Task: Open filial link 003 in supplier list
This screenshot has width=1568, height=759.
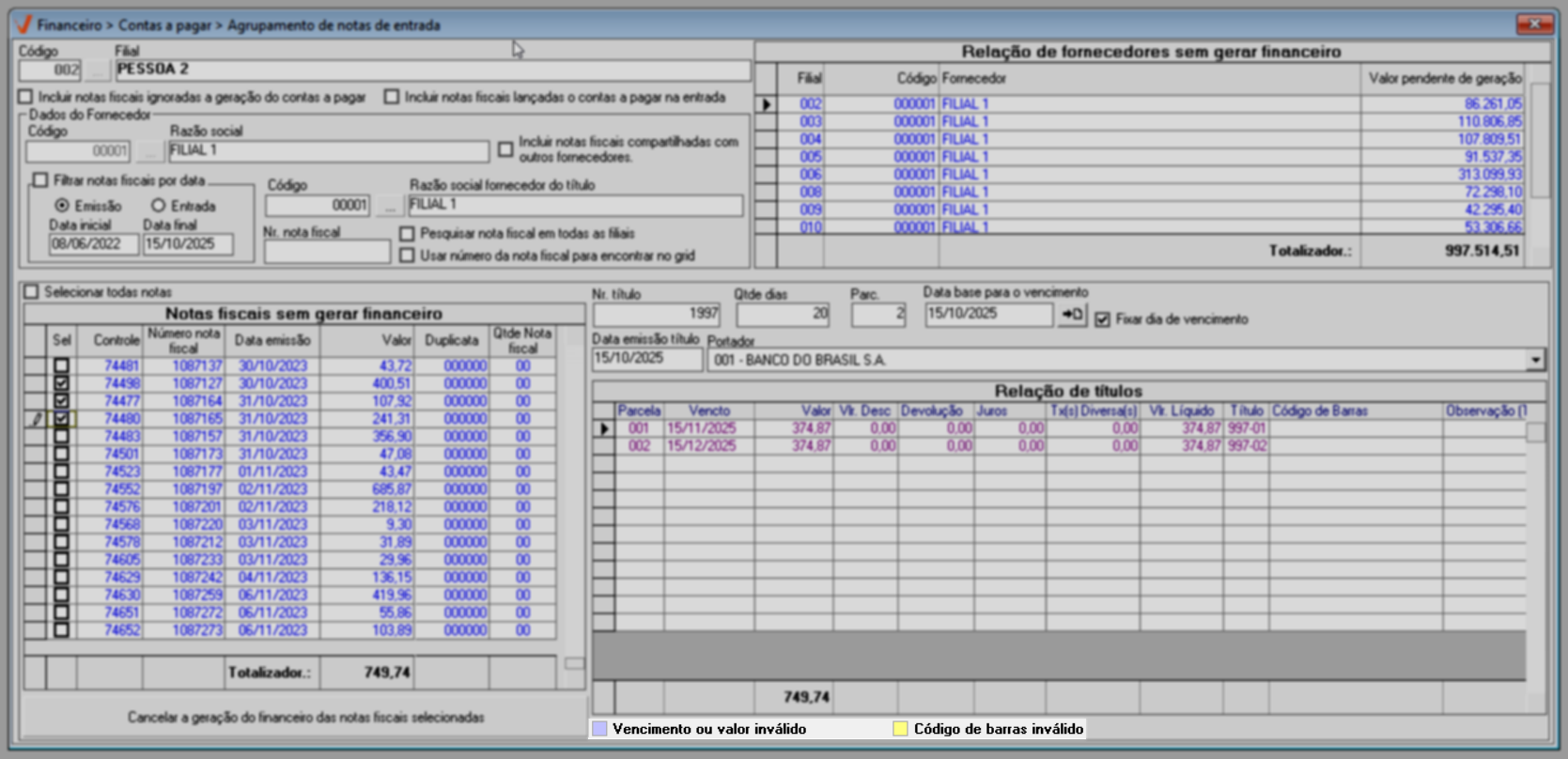Action: pyautogui.click(x=810, y=122)
